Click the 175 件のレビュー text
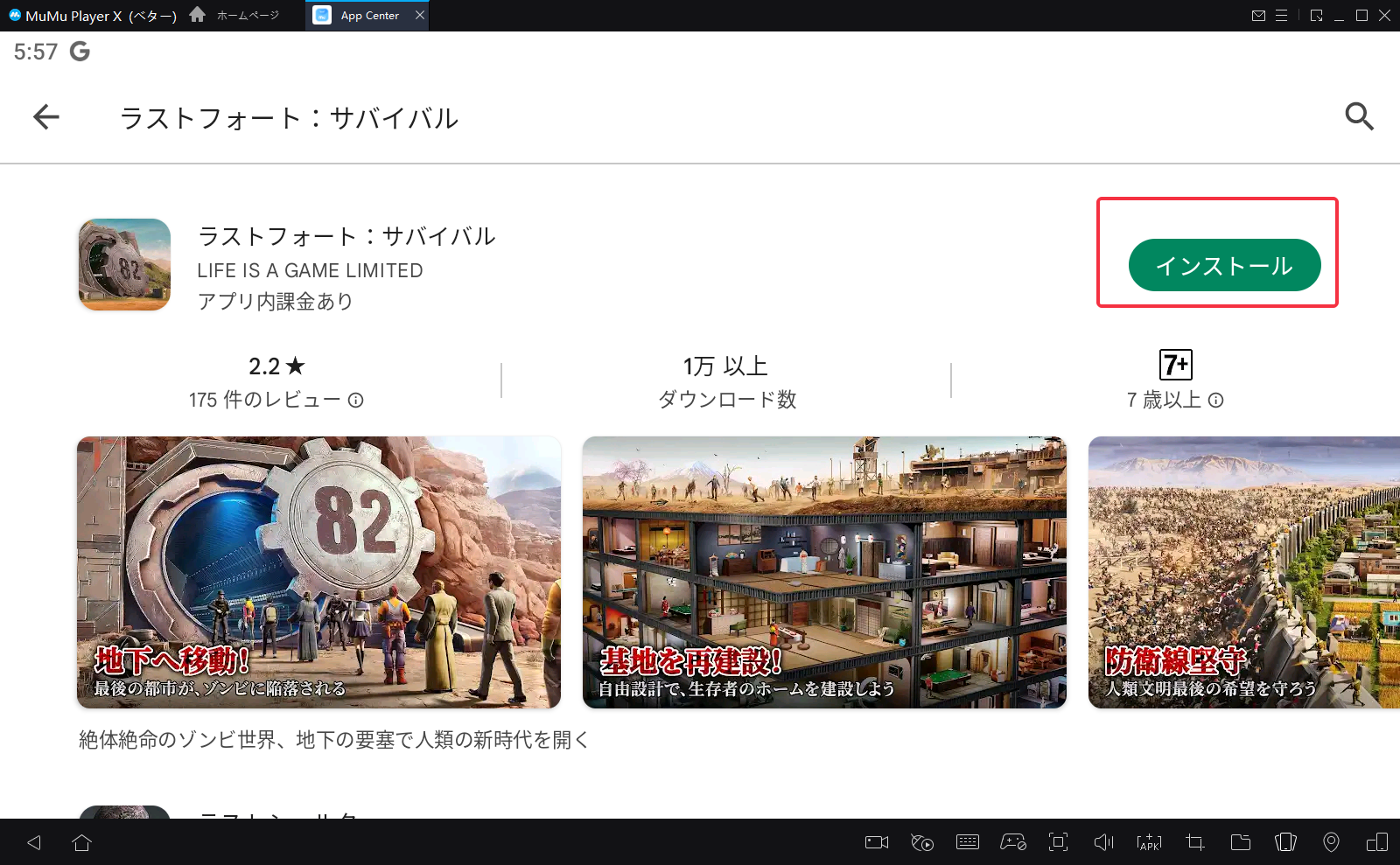Viewport: 1400px width, 865px height. tap(264, 400)
